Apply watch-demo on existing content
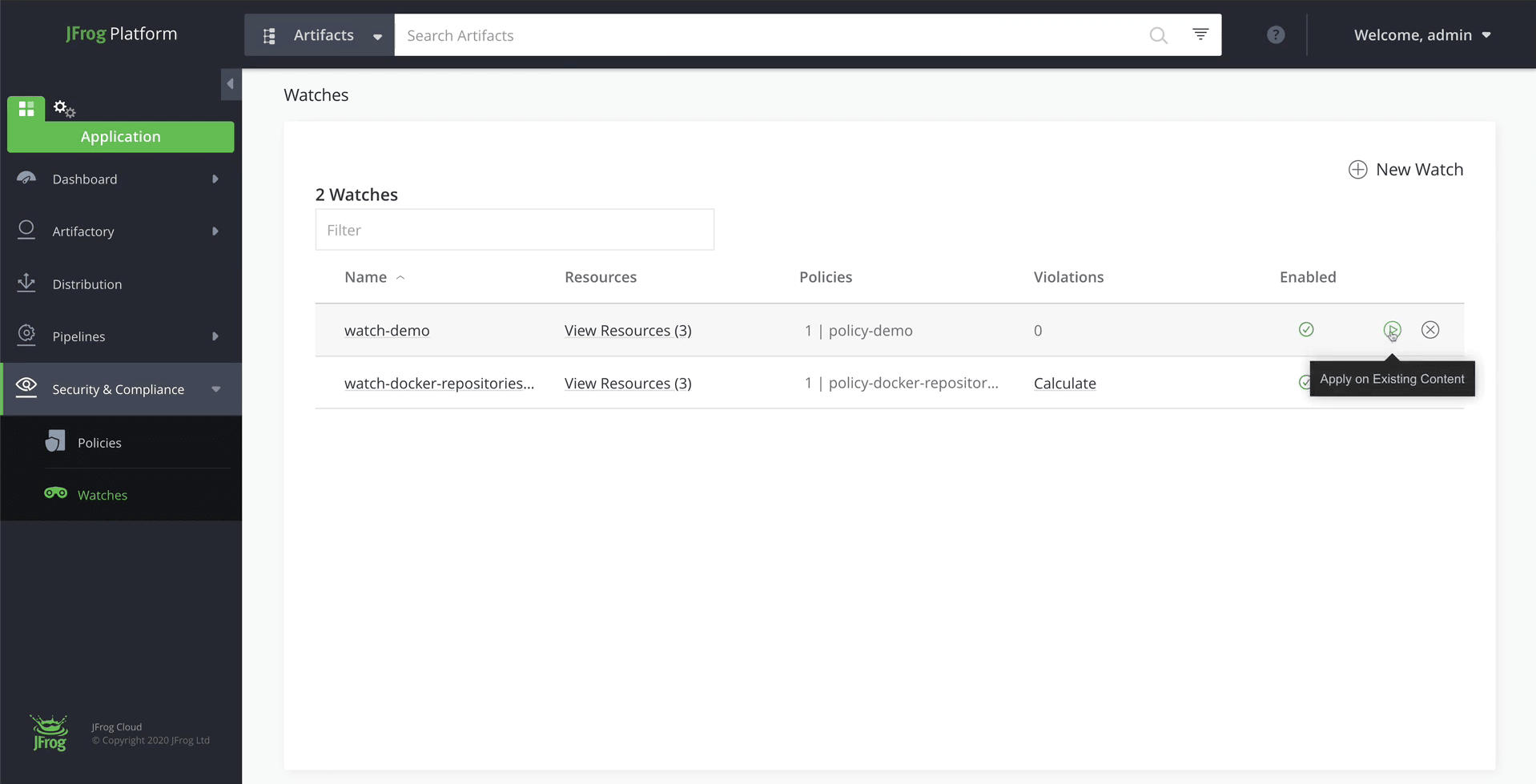This screenshot has height=784, width=1536. point(1392,330)
